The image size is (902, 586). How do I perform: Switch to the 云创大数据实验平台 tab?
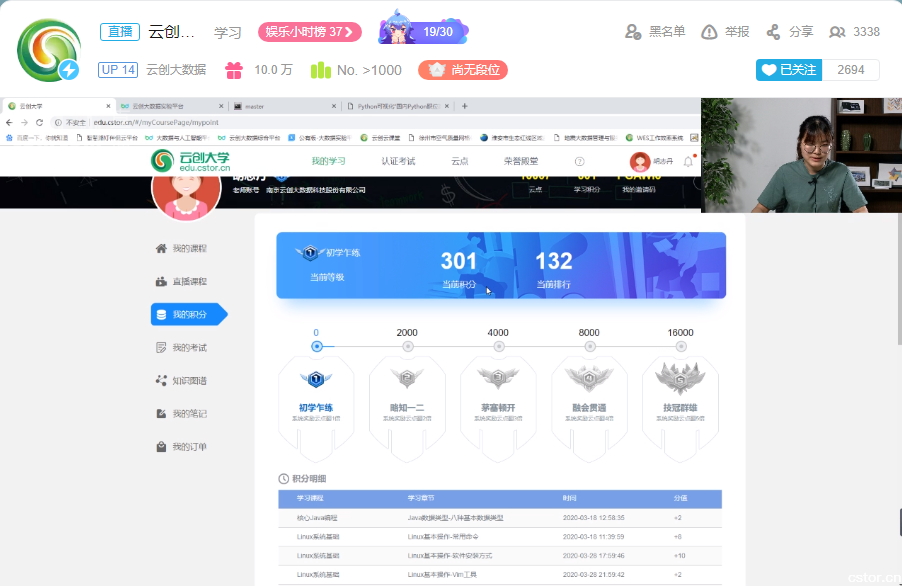coord(172,106)
